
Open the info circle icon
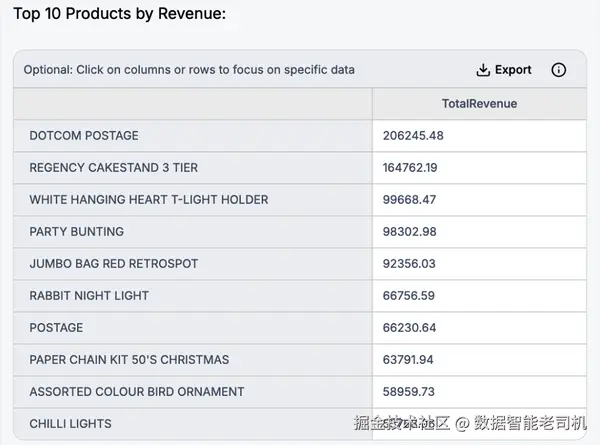pos(559,70)
